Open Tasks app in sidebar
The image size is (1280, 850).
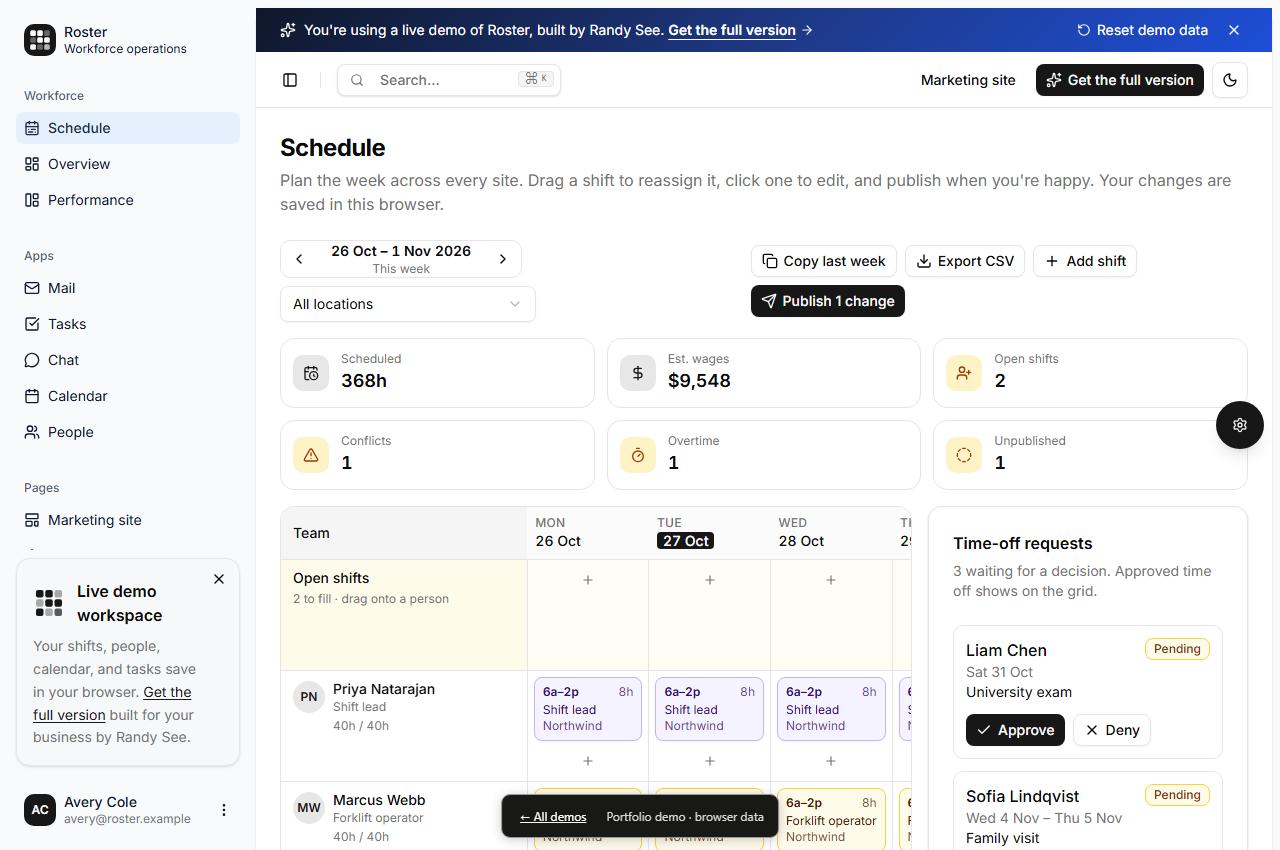point(128,324)
